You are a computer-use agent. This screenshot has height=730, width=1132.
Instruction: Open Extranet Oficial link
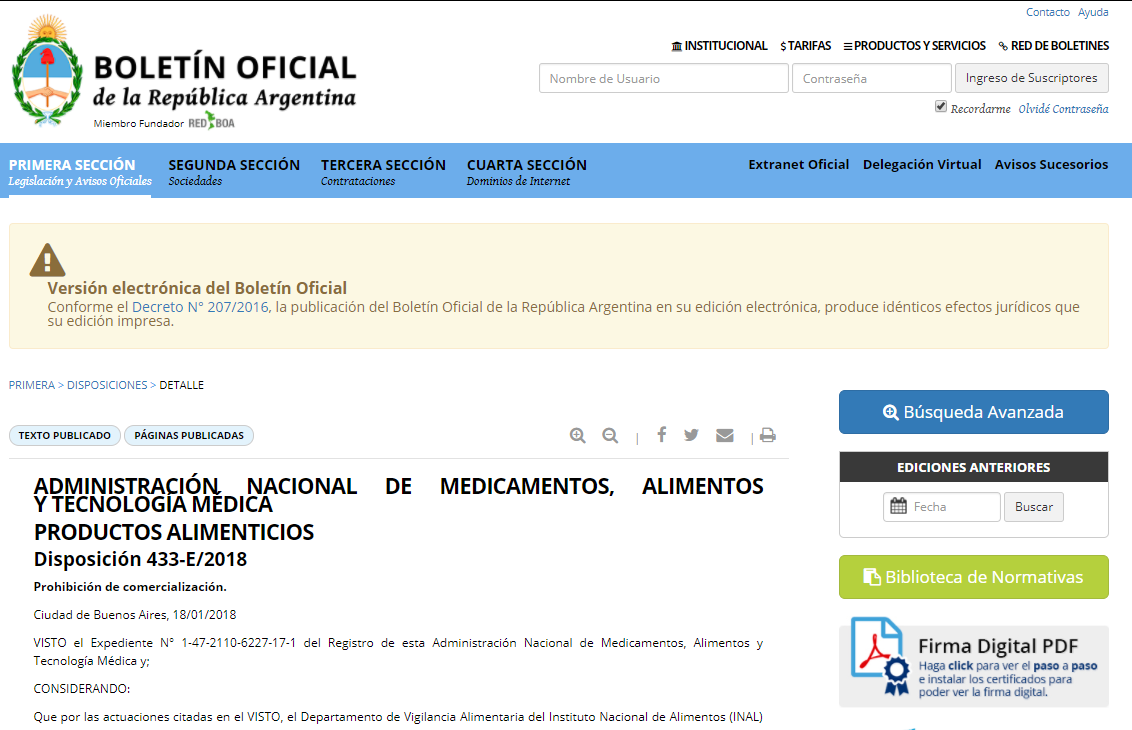coord(798,165)
